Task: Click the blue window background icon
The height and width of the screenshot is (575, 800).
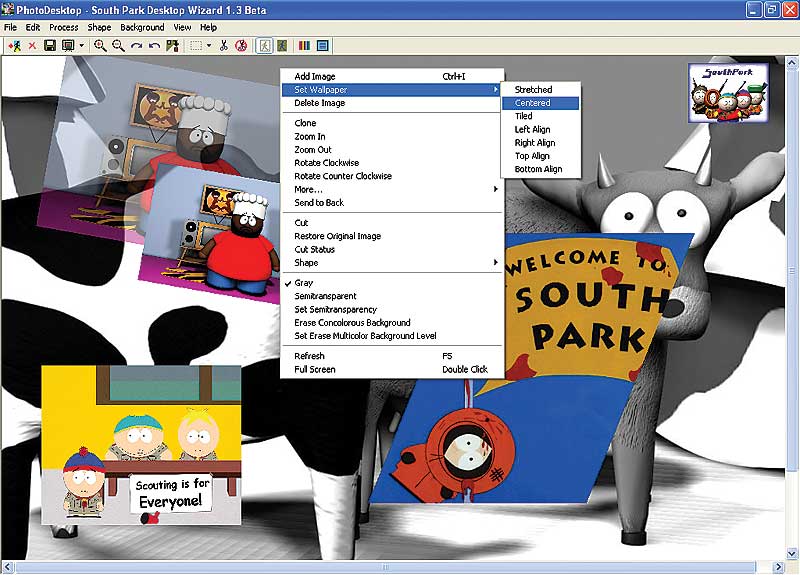Action: (x=322, y=46)
